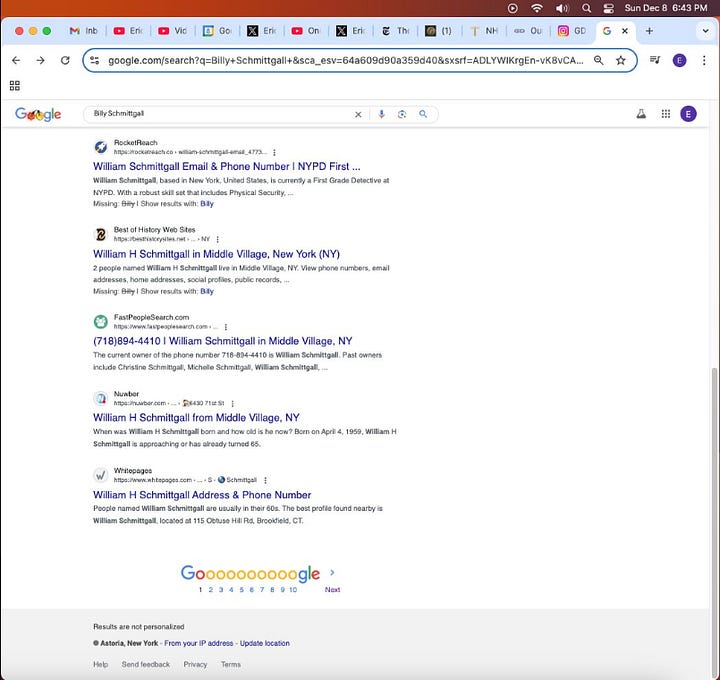Switch to the YouTube Vid tab
This screenshot has width=720, height=680.
pos(173,31)
